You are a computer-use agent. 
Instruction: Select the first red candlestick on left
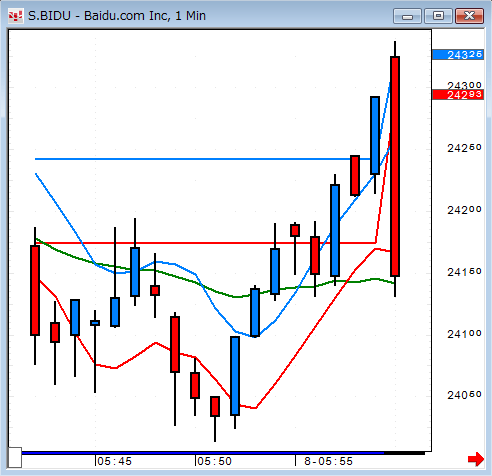point(35,290)
